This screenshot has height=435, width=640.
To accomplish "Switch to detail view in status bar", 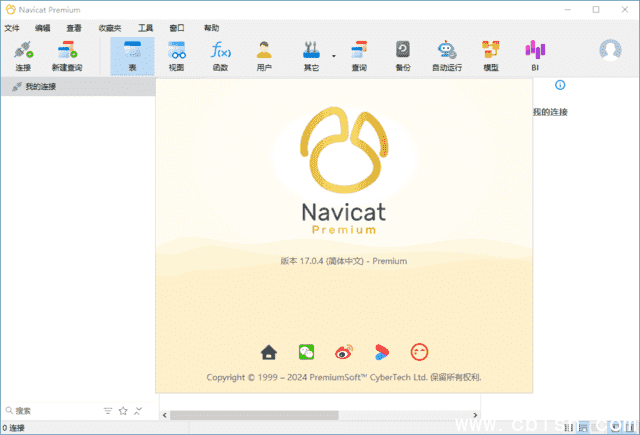I will tap(584, 427).
